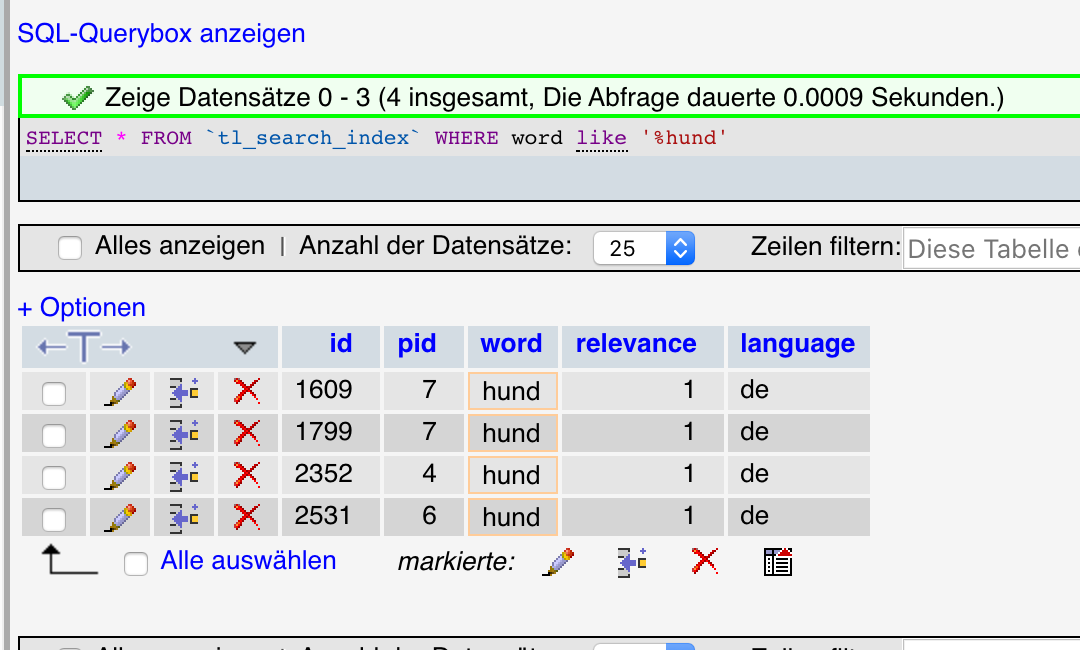Open SQL-Querybox anzeigen
The height and width of the screenshot is (650, 1080).
coord(159,33)
